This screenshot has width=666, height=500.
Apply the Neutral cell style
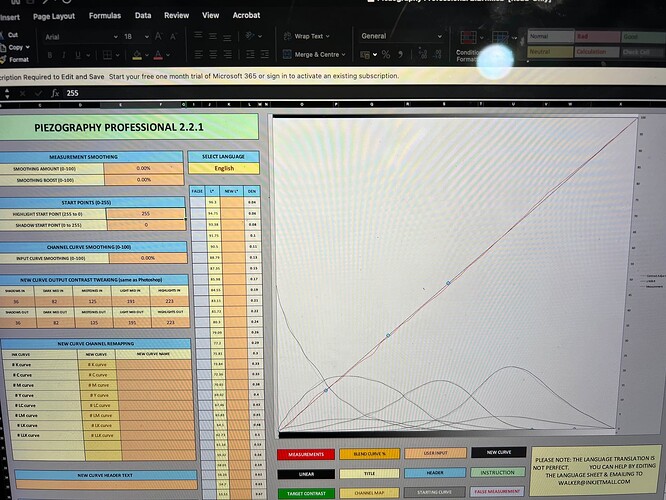pyautogui.click(x=550, y=51)
